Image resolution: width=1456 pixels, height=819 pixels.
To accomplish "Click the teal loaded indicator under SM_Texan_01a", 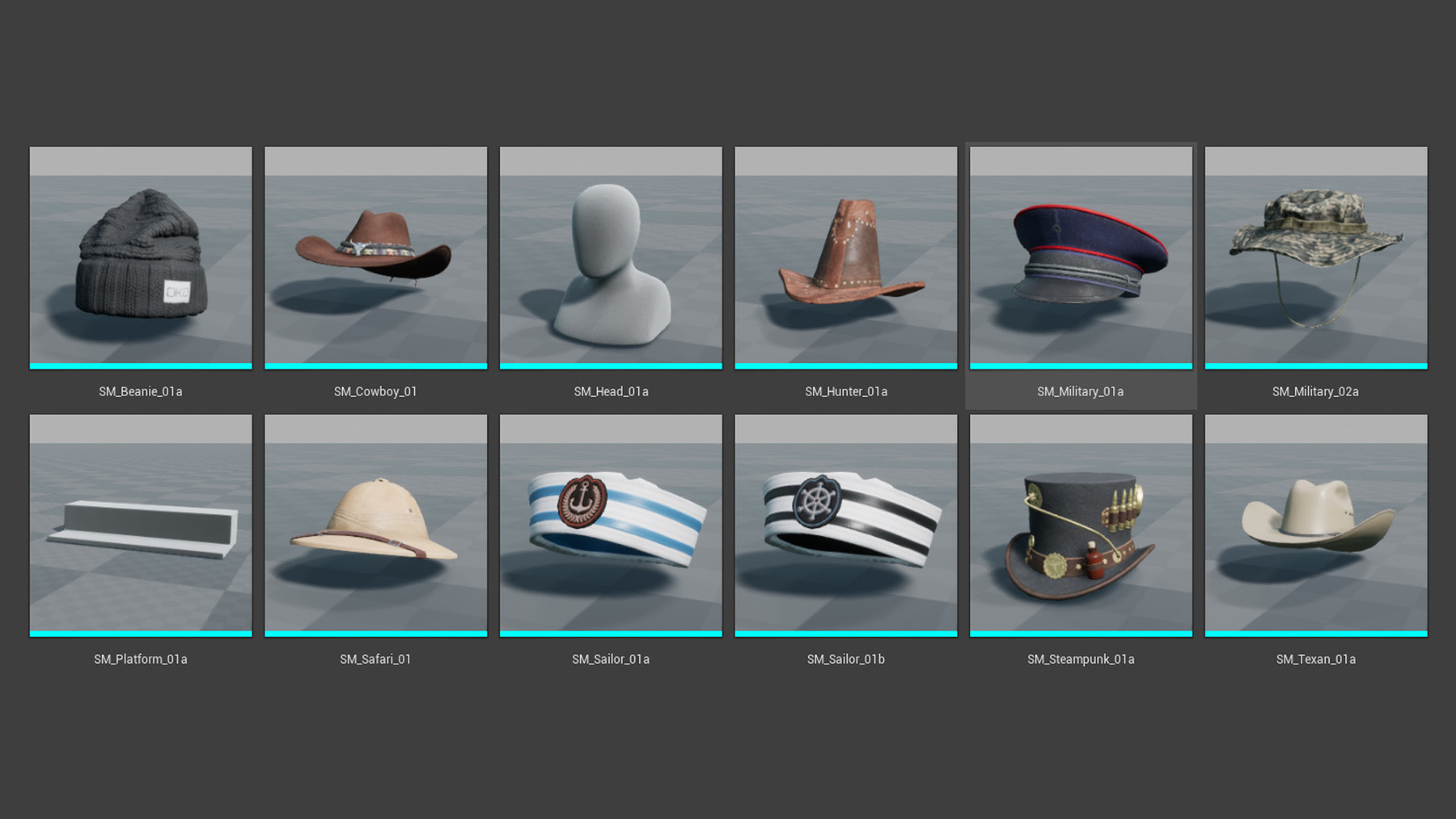I will point(1315,635).
